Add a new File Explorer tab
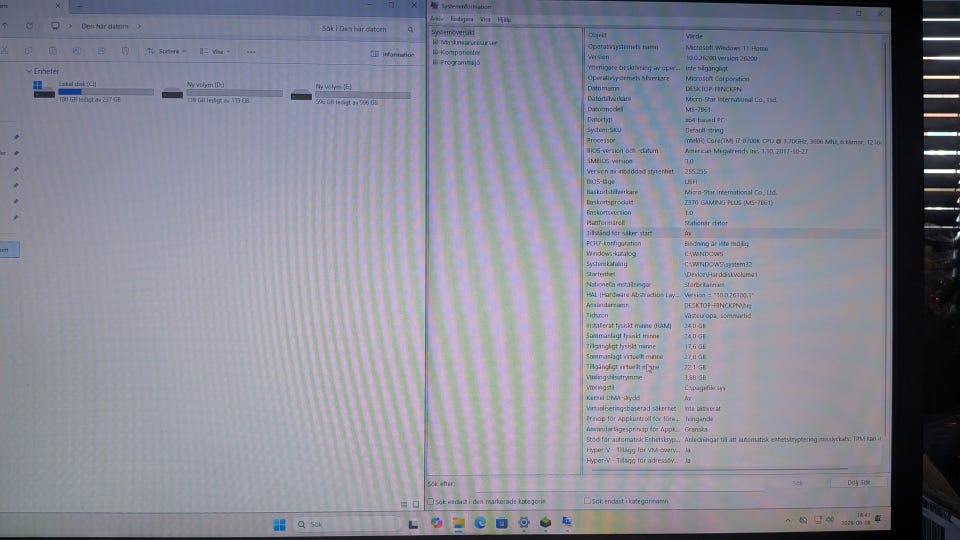The height and width of the screenshot is (540, 960). (80, 6)
